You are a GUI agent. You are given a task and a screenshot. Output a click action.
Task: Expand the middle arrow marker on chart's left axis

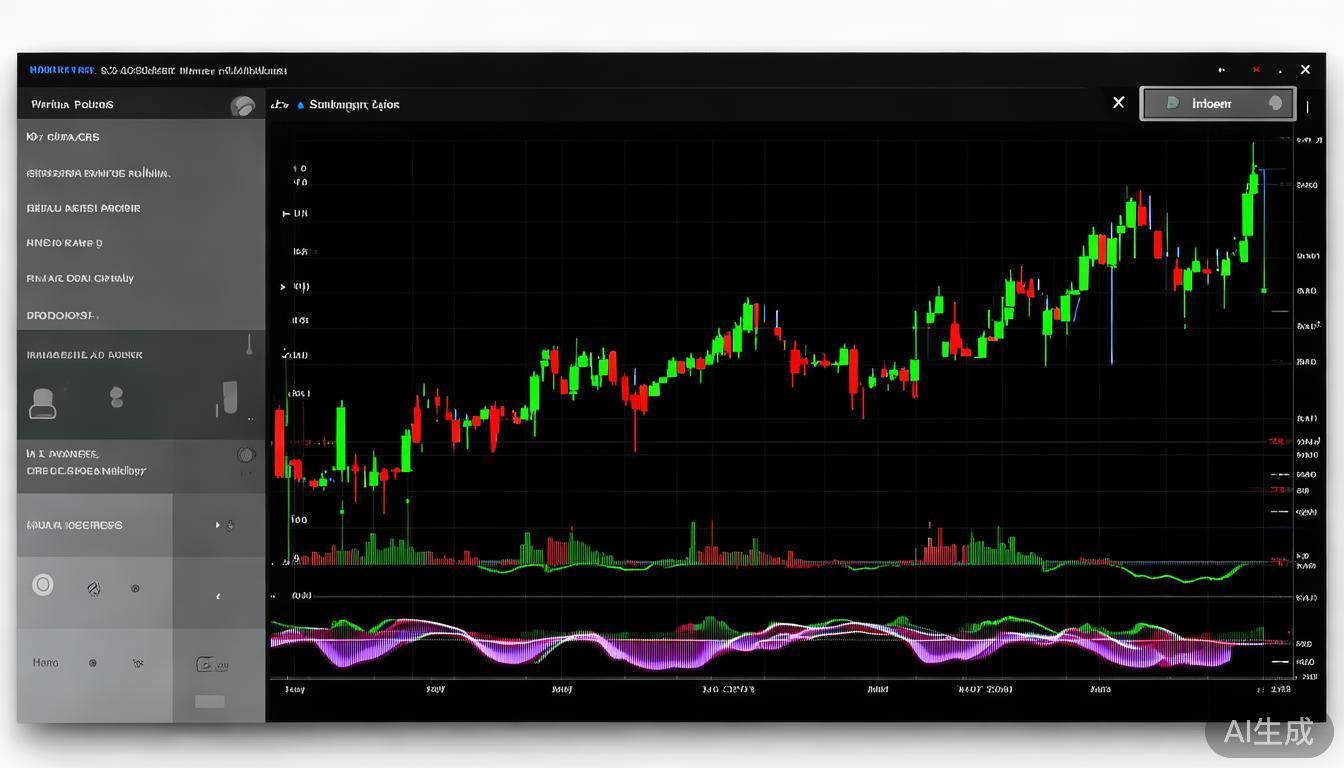click(284, 287)
